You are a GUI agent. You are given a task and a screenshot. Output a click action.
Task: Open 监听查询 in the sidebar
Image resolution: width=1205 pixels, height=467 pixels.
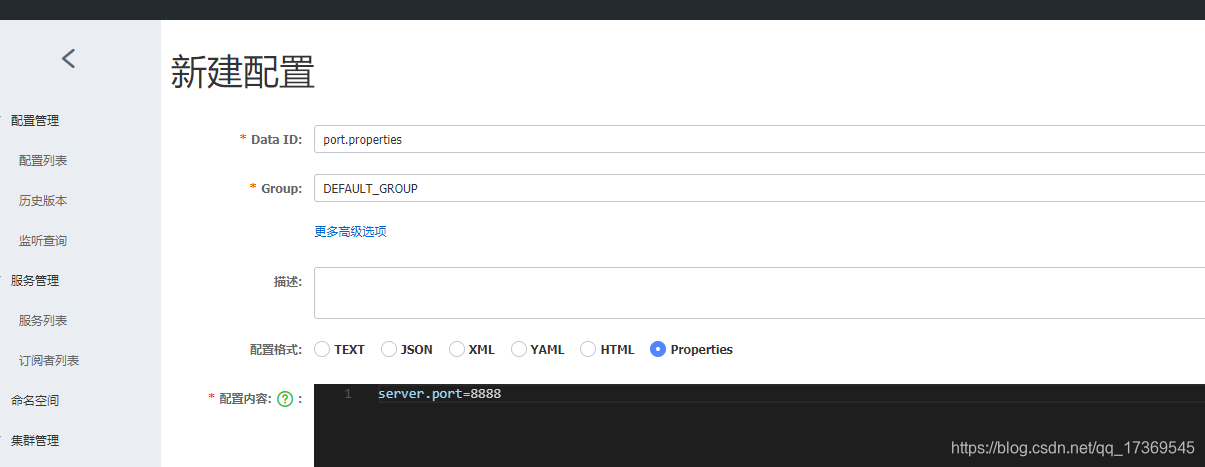click(x=43, y=240)
